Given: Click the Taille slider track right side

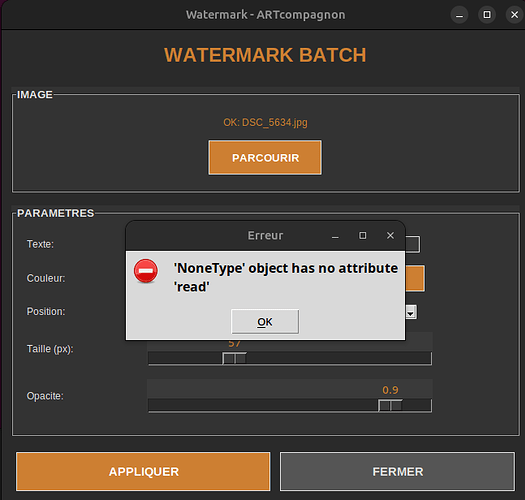Looking at the screenshot, I should click(x=339, y=358).
